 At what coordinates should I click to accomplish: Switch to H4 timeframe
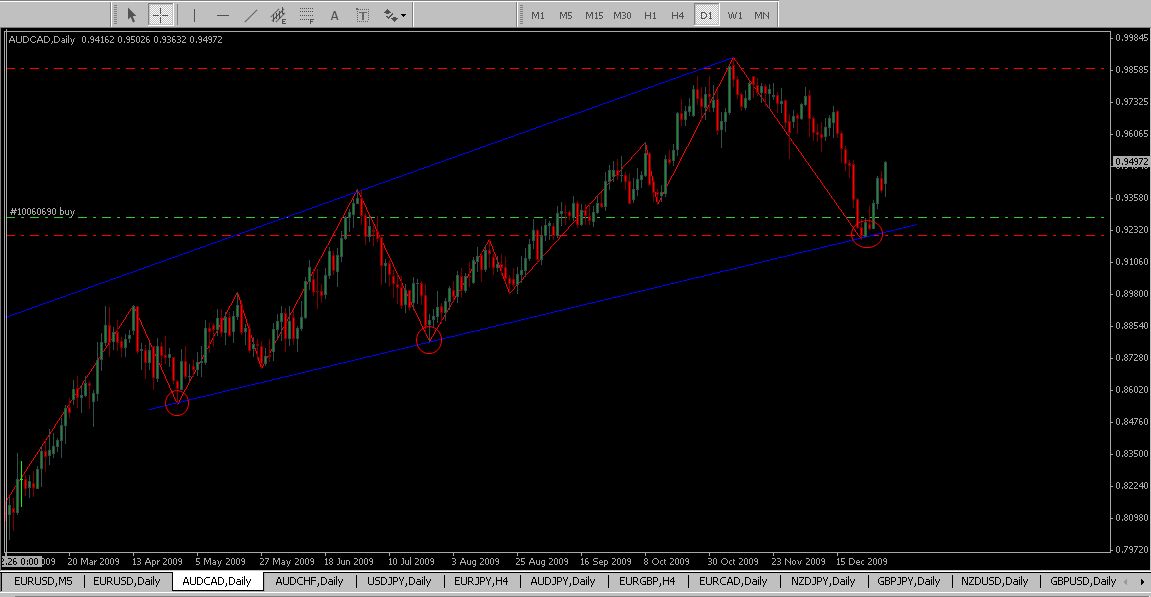[678, 15]
